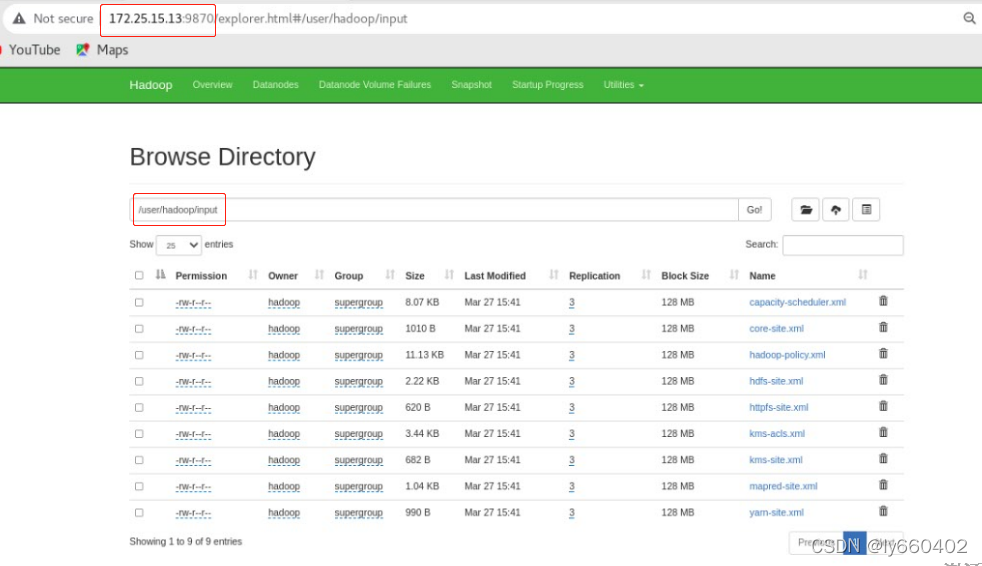Sort table by Permission column arrows
The width and height of the screenshot is (982, 566).
[x=252, y=275]
